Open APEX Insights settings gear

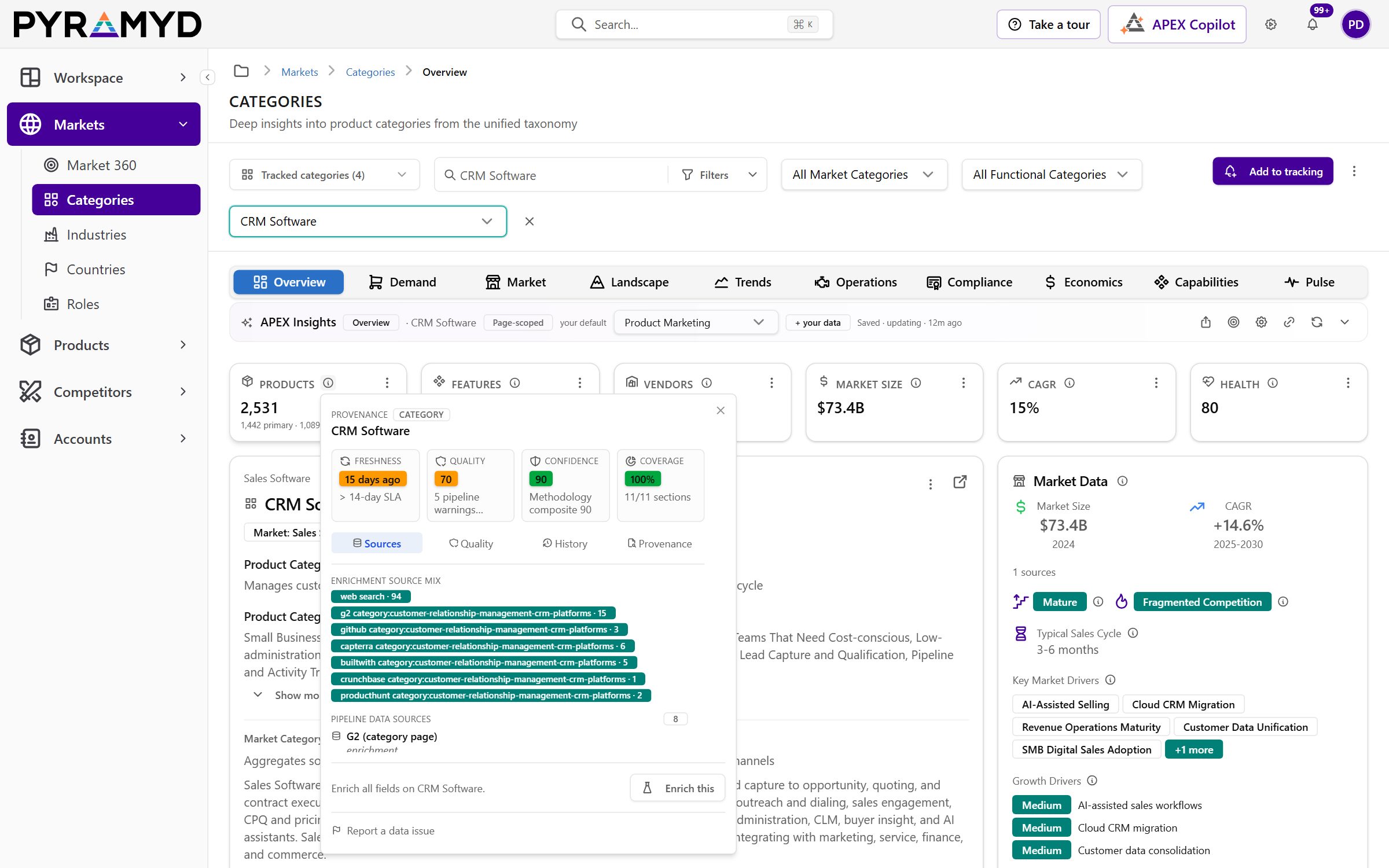(x=1261, y=322)
